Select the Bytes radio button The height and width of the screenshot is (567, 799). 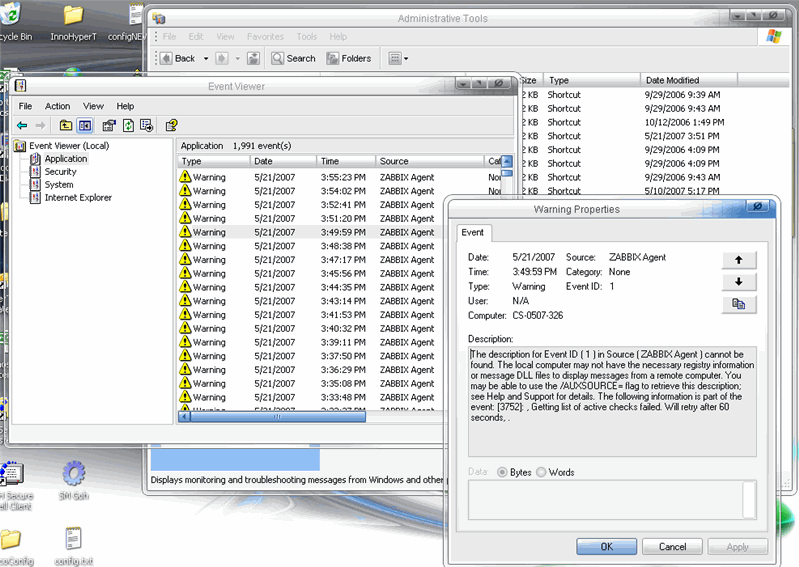pyautogui.click(x=503, y=472)
